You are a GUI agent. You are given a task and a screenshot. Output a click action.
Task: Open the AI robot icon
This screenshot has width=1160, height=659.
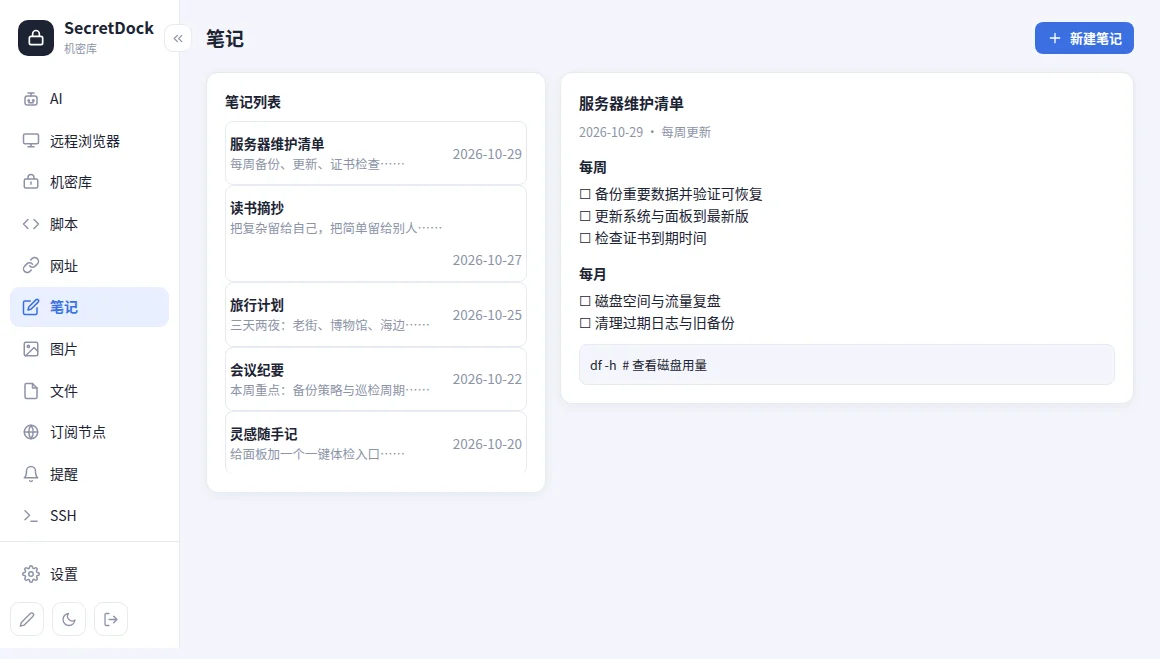(31, 99)
